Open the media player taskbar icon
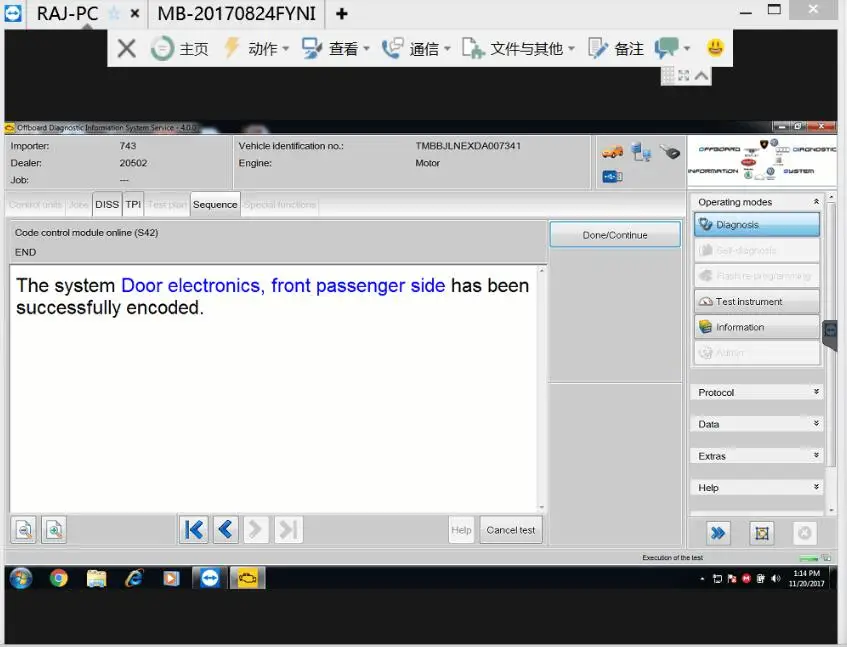 pyautogui.click(x=171, y=578)
